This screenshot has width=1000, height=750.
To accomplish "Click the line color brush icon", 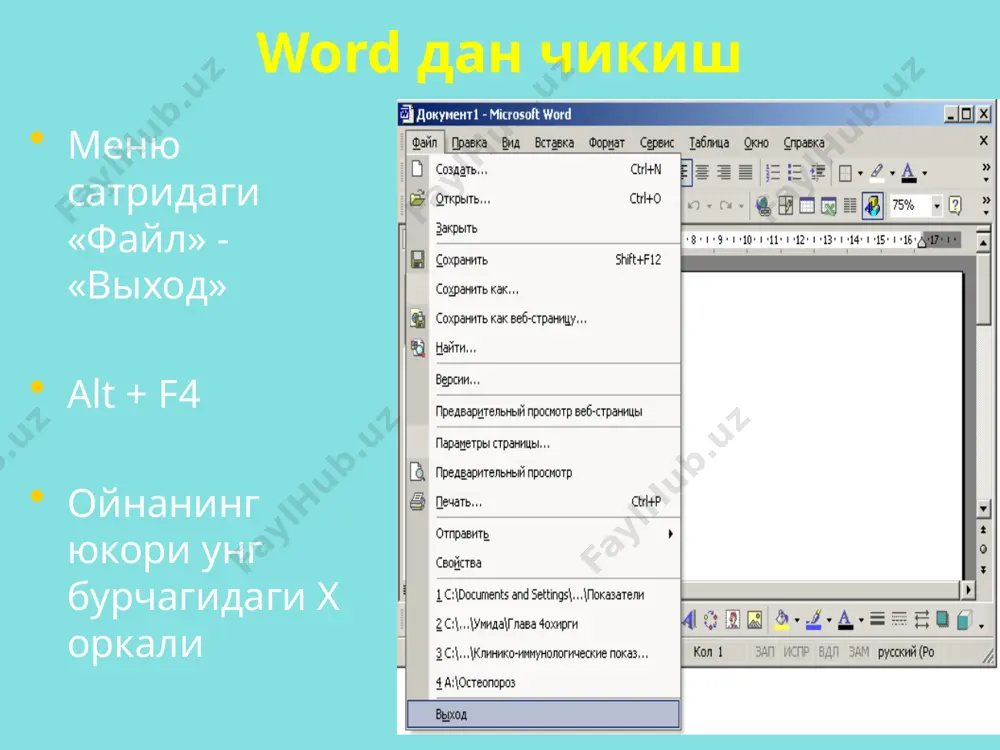I will point(814,619).
